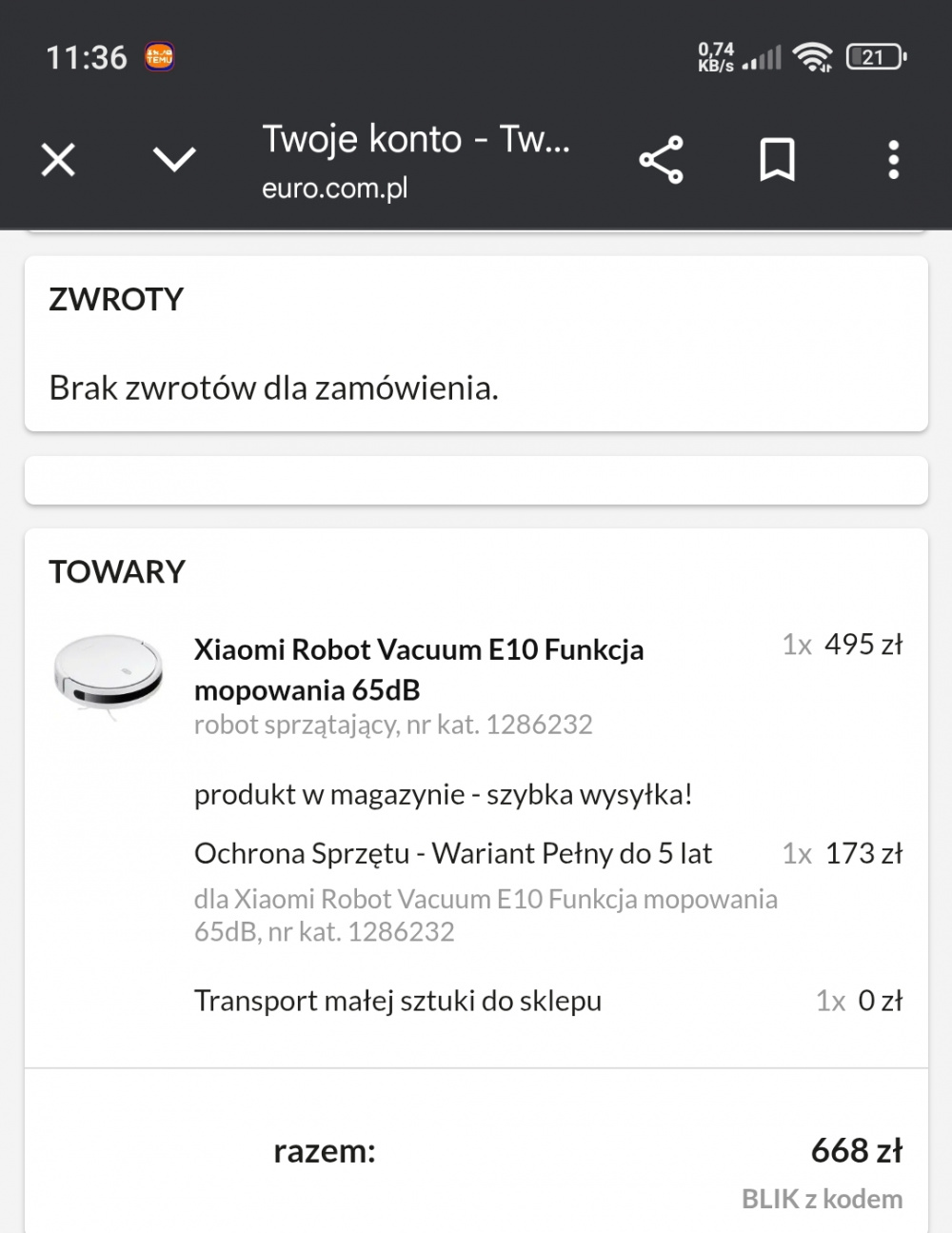The width and height of the screenshot is (952, 1233).
Task: Tap the Transport małej sztuki do sklepu row
Action: pyautogui.click(x=398, y=1001)
